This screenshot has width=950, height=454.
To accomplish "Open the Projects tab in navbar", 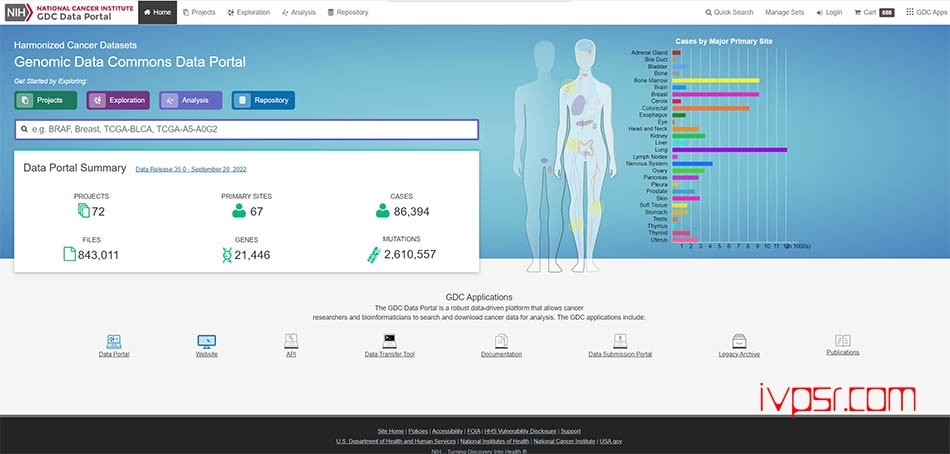I will click(x=199, y=12).
